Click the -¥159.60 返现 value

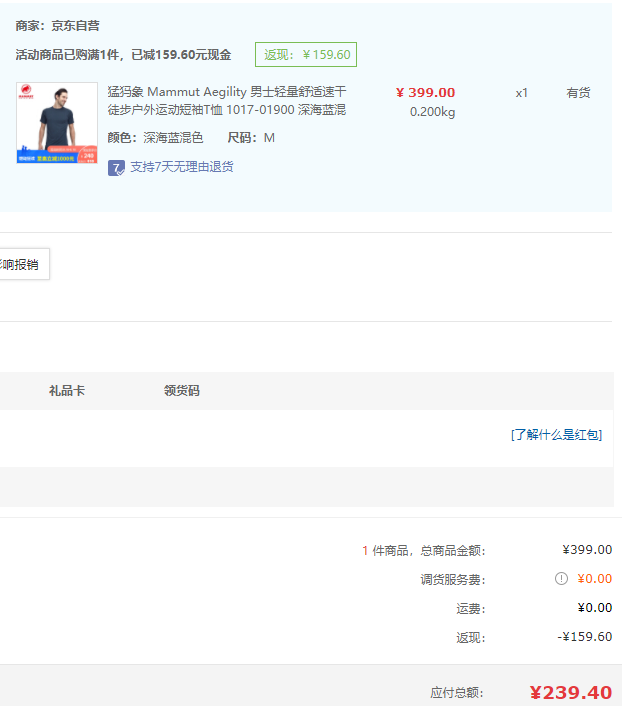coord(585,636)
